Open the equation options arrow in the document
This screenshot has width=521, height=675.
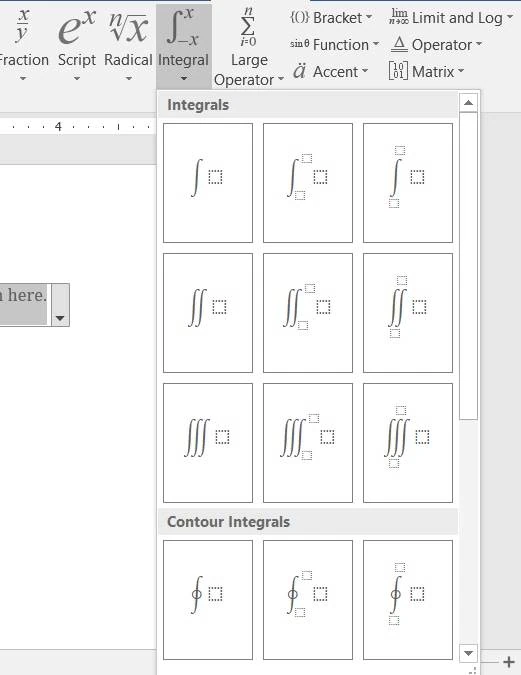pyautogui.click(x=60, y=305)
